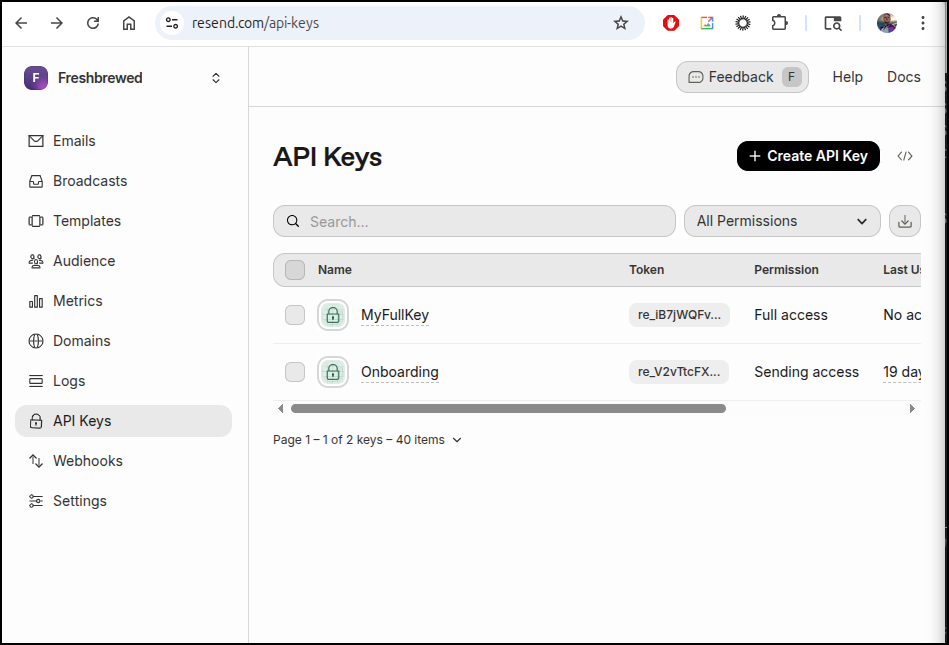949x645 pixels.
Task: Expand the items-per-page pagination dropdown
Action: (457, 440)
